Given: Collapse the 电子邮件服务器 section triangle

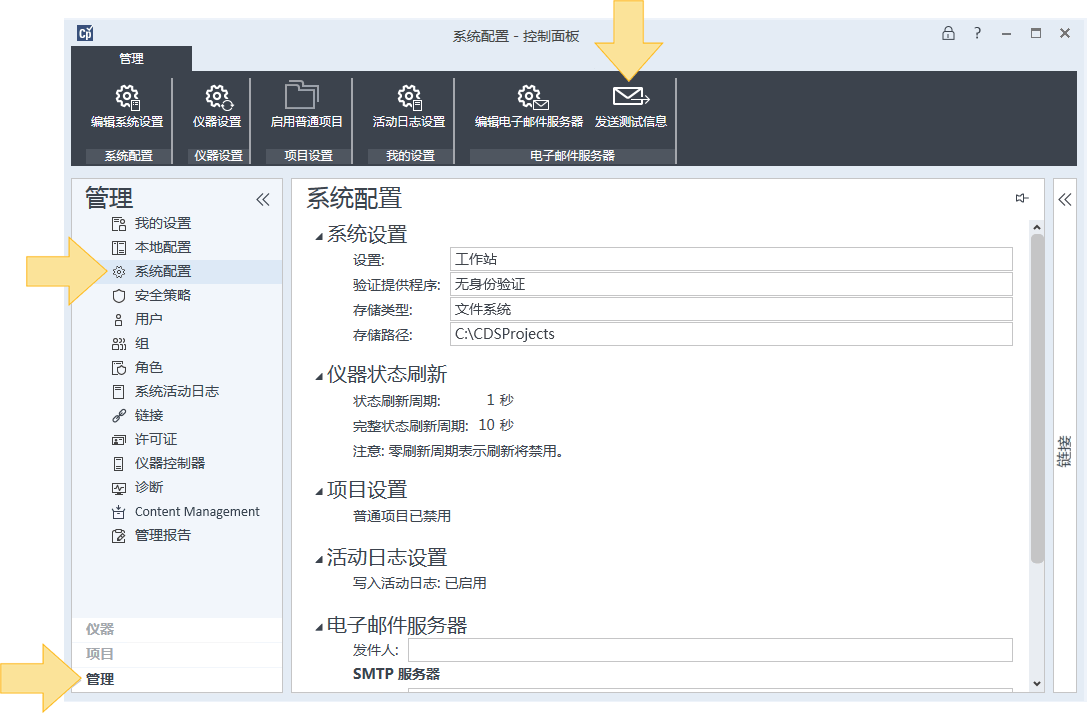Looking at the screenshot, I should coord(319,628).
